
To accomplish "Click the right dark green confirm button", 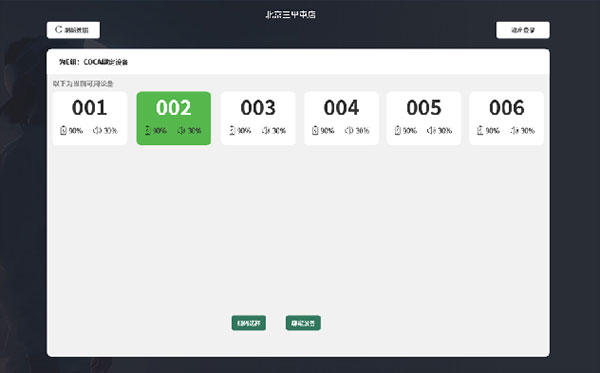I will point(303,323).
